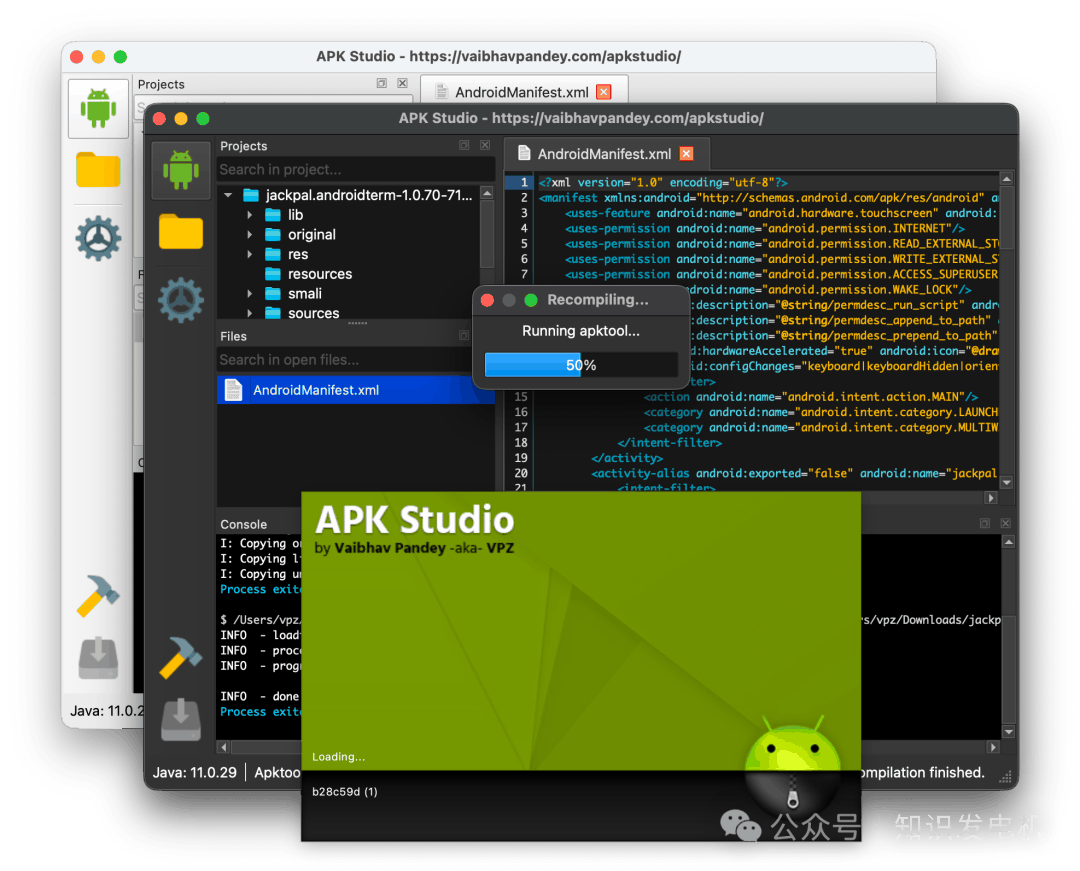Open settings via the gear icon in the dark window
This screenshot has width=1080, height=871.
coord(181,299)
